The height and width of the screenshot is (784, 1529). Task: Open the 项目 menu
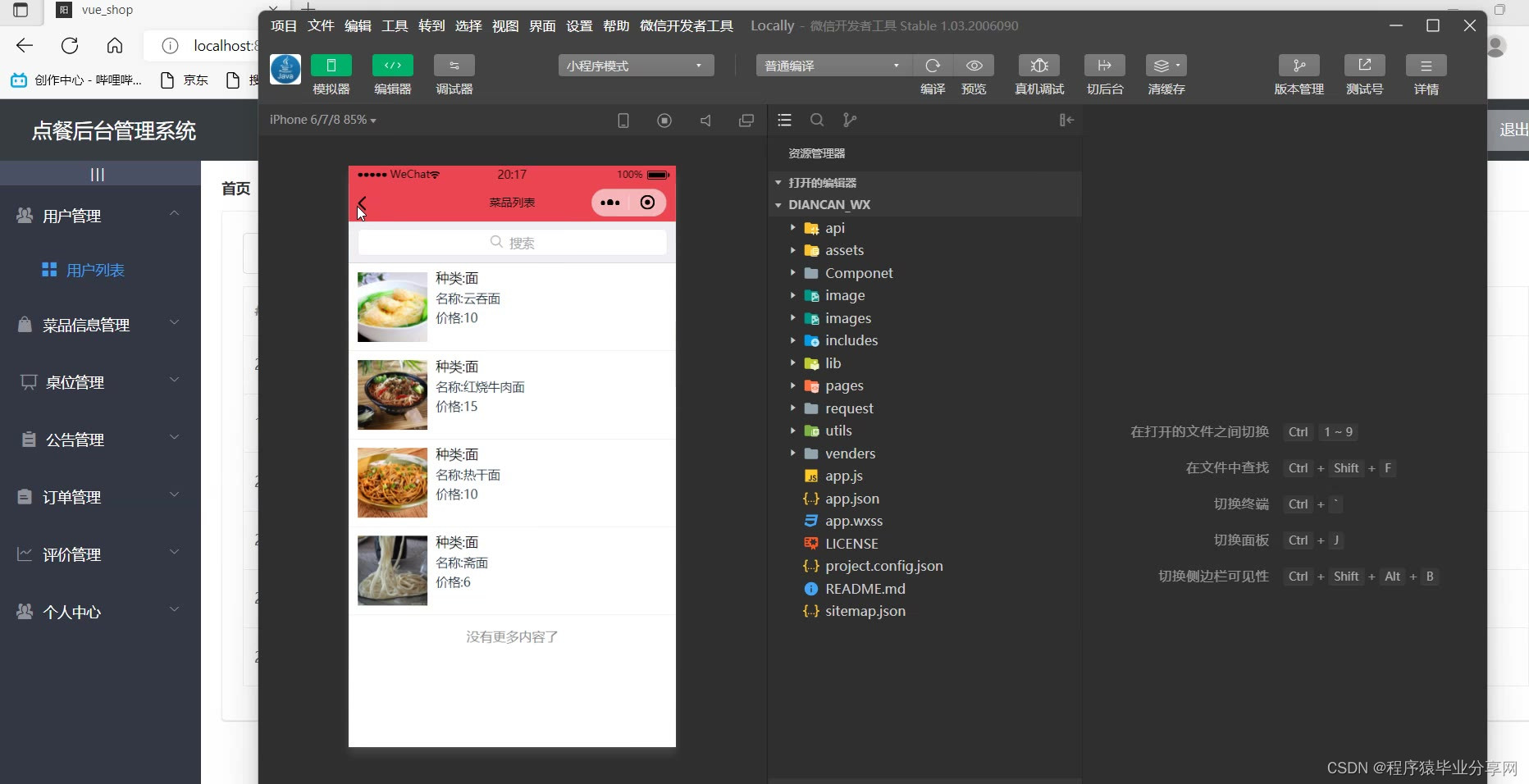pos(284,25)
